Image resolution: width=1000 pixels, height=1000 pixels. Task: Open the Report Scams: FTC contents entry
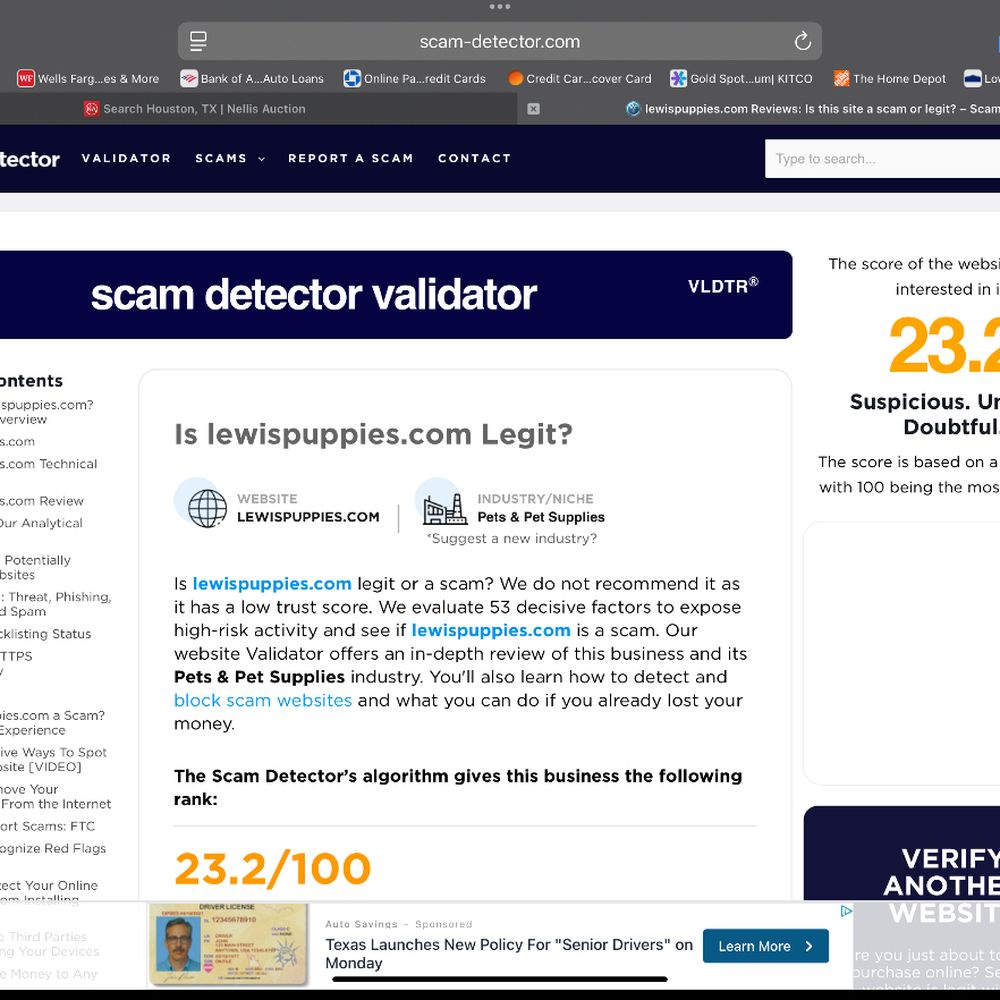(47, 826)
